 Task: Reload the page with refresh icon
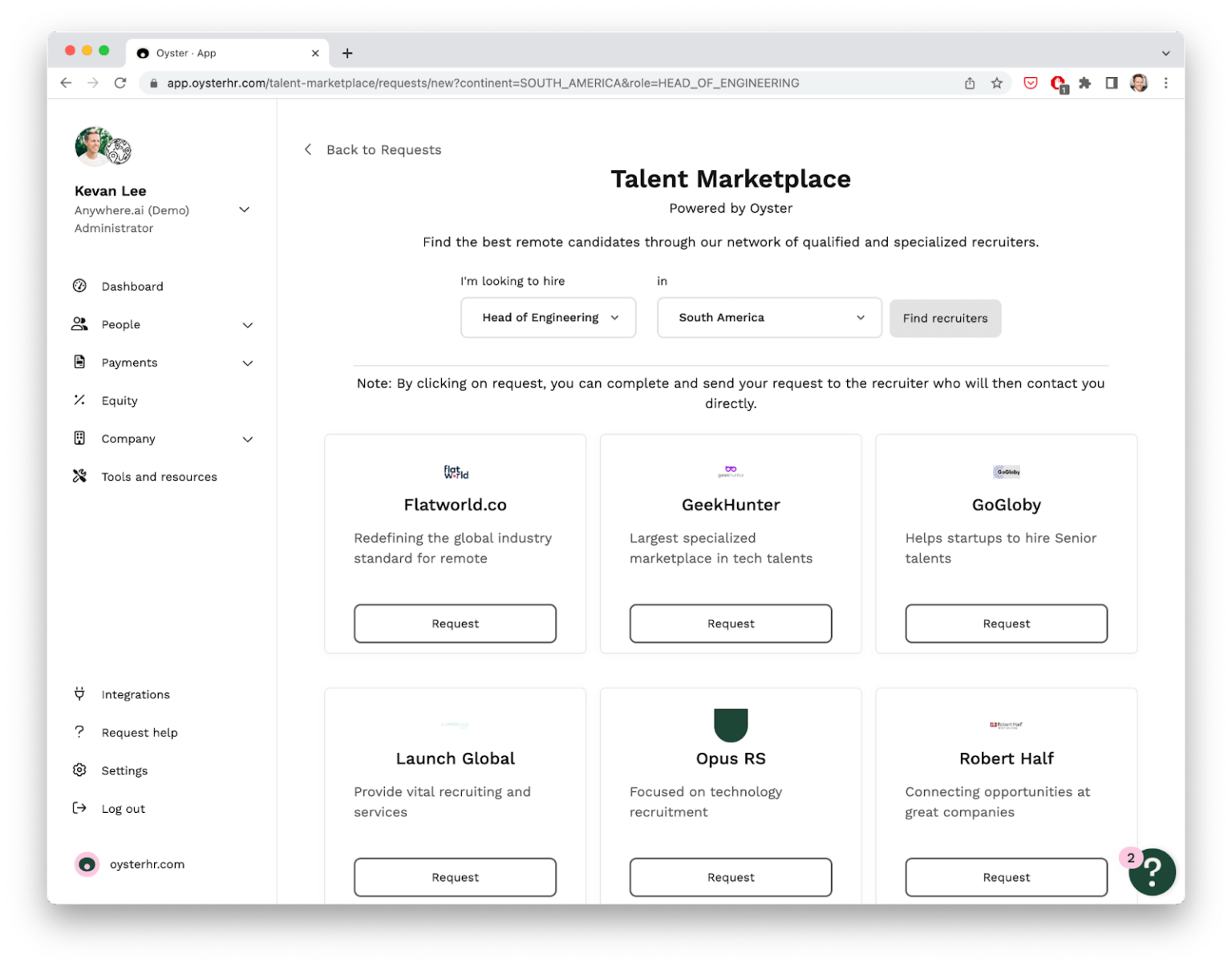(120, 83)
